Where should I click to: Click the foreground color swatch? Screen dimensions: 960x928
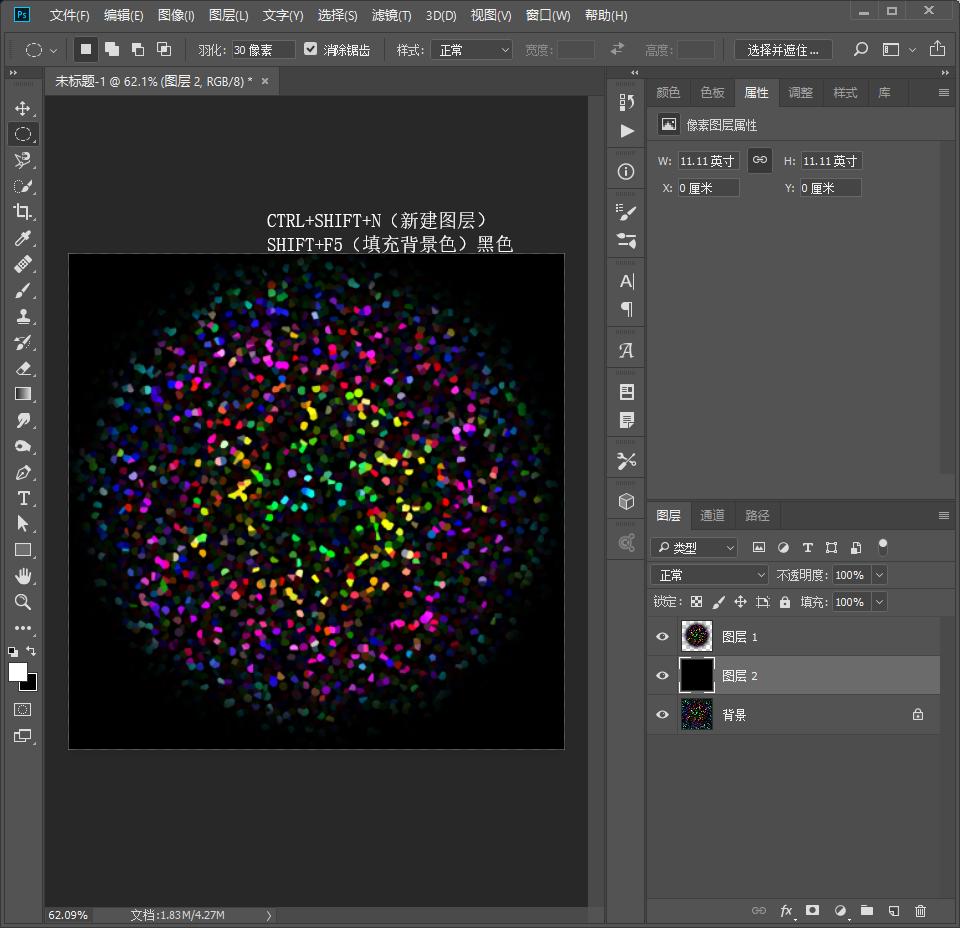coord(18,672)
